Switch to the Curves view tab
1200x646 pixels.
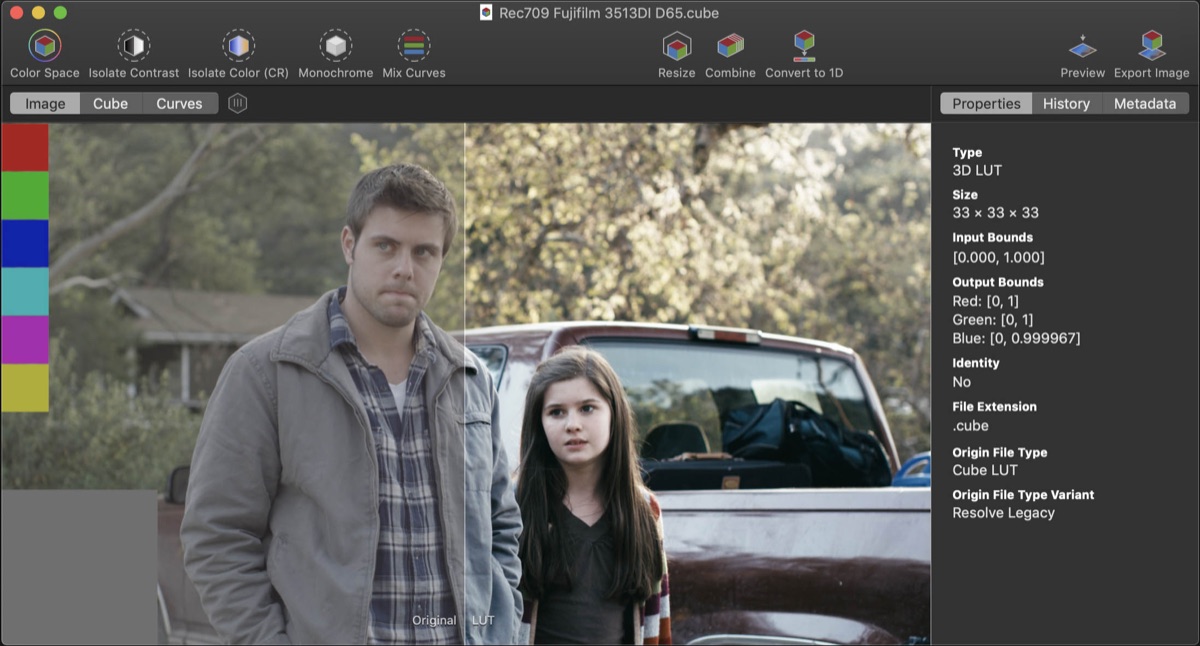(180, 103)
